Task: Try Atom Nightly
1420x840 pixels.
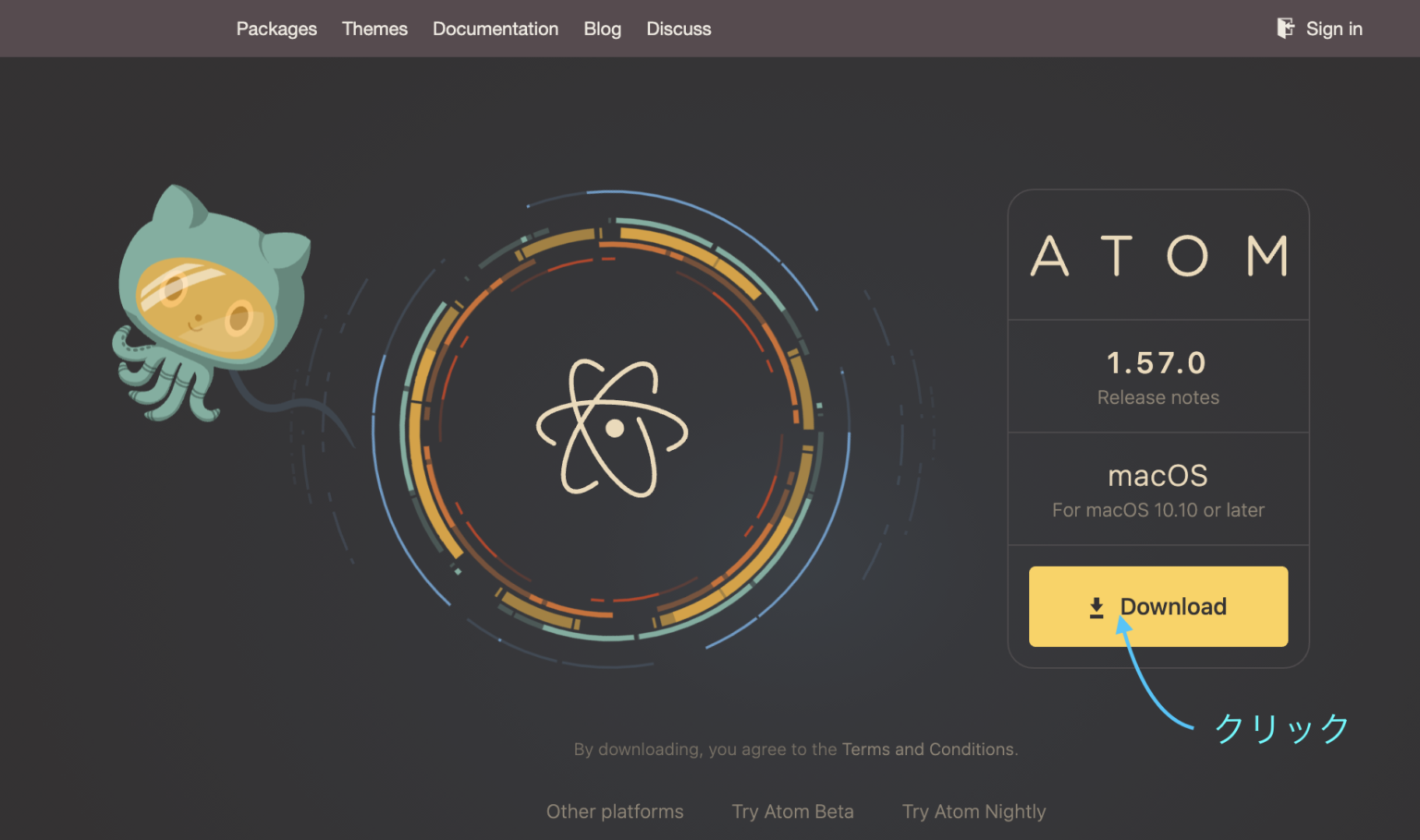Action: coord(973,811)
